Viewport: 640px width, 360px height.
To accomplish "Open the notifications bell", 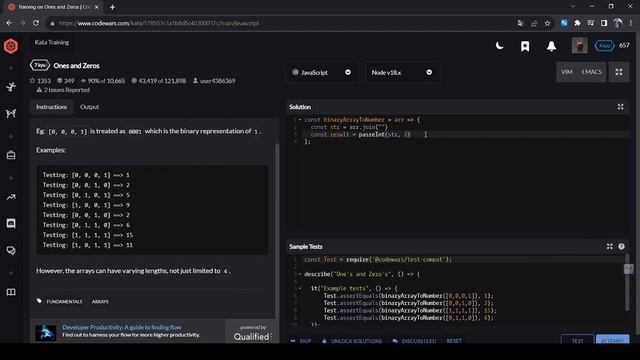I will (x=551, y=46).
